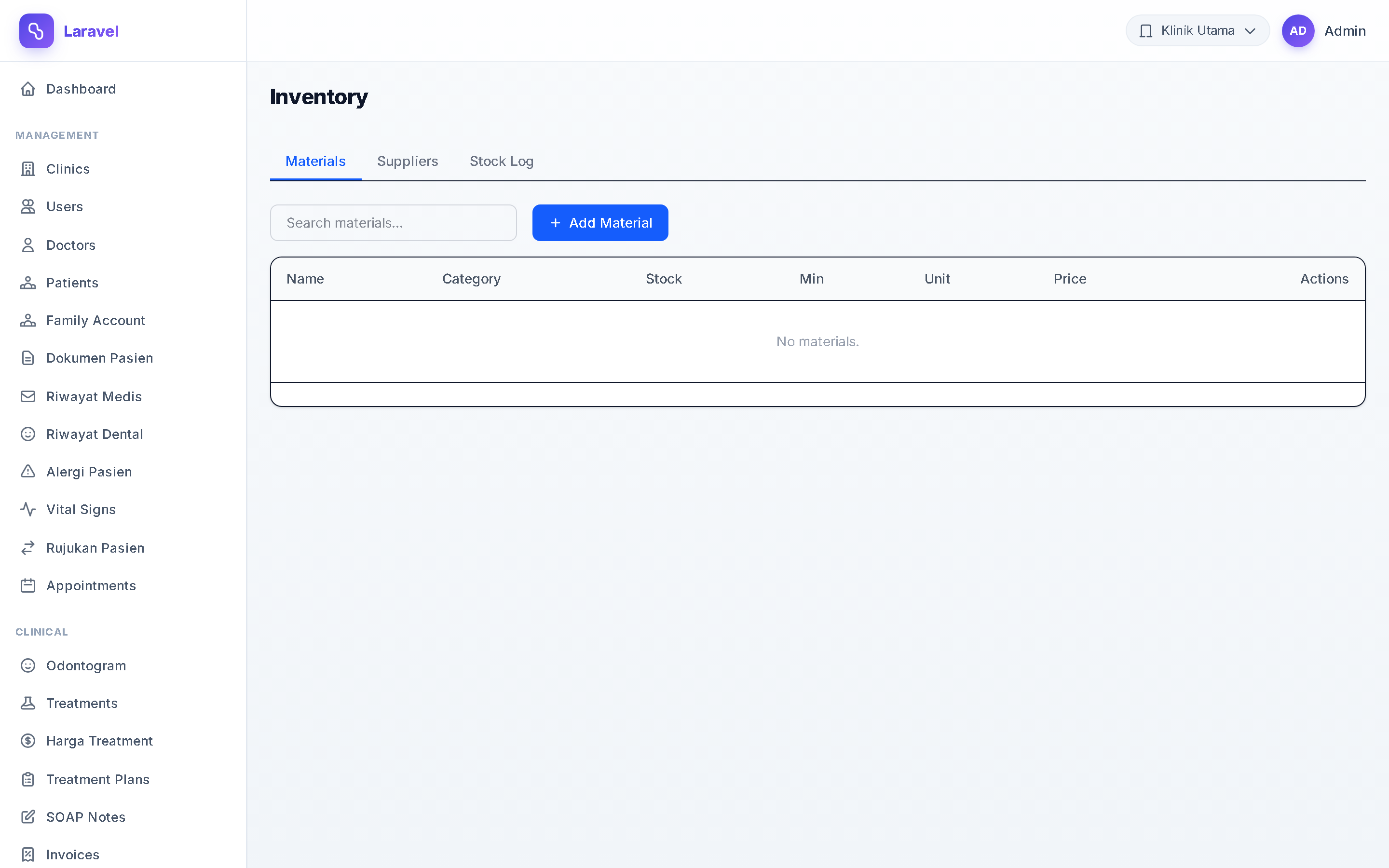The width and height of the screenshot is (1389, 868).
Task: Switch to the Materials tab
Action: (315, 162)
